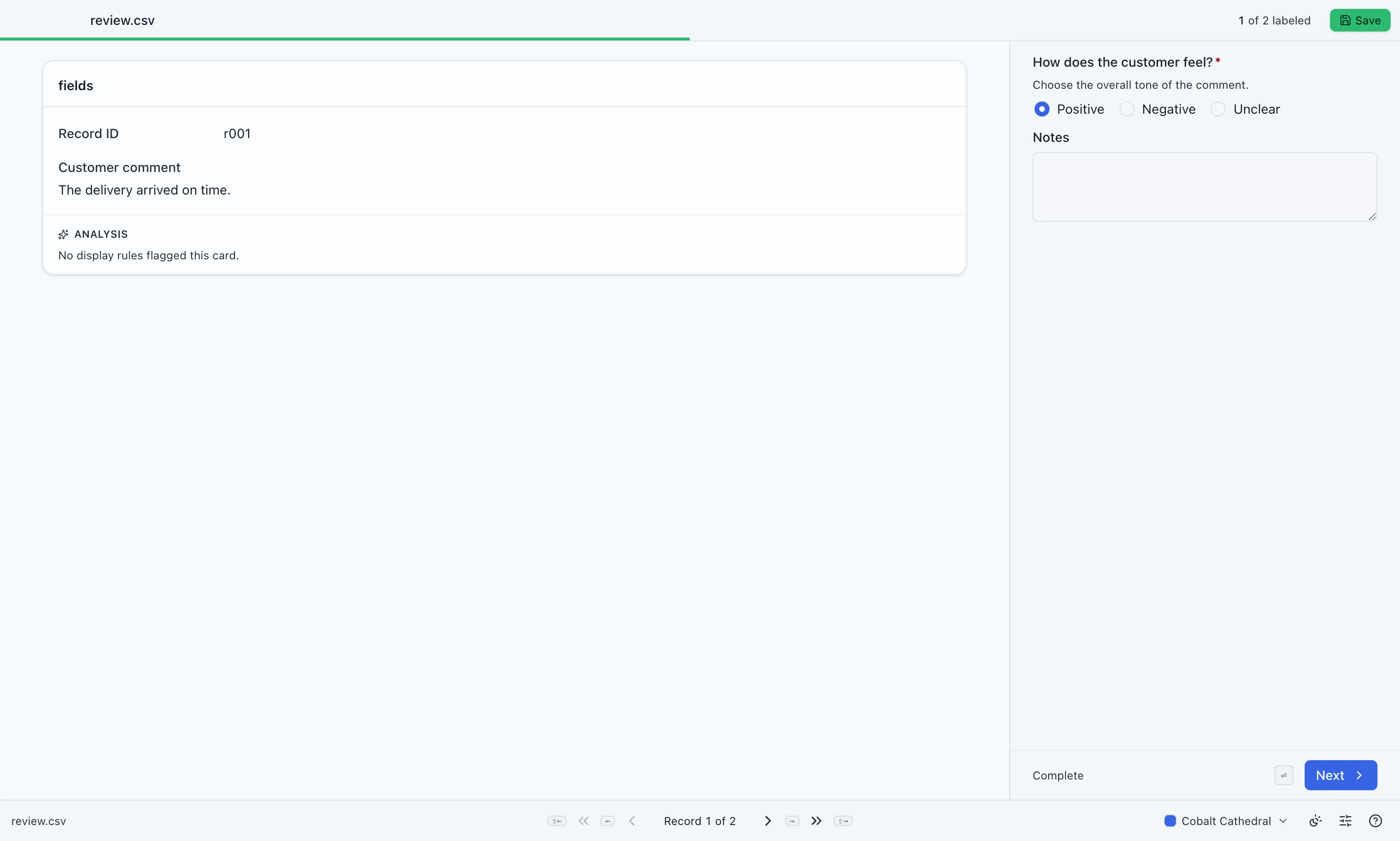Click the ANALYSIS section heading
The width and height of the screenshot is (1400, 841).
click(x=101, y=234)
